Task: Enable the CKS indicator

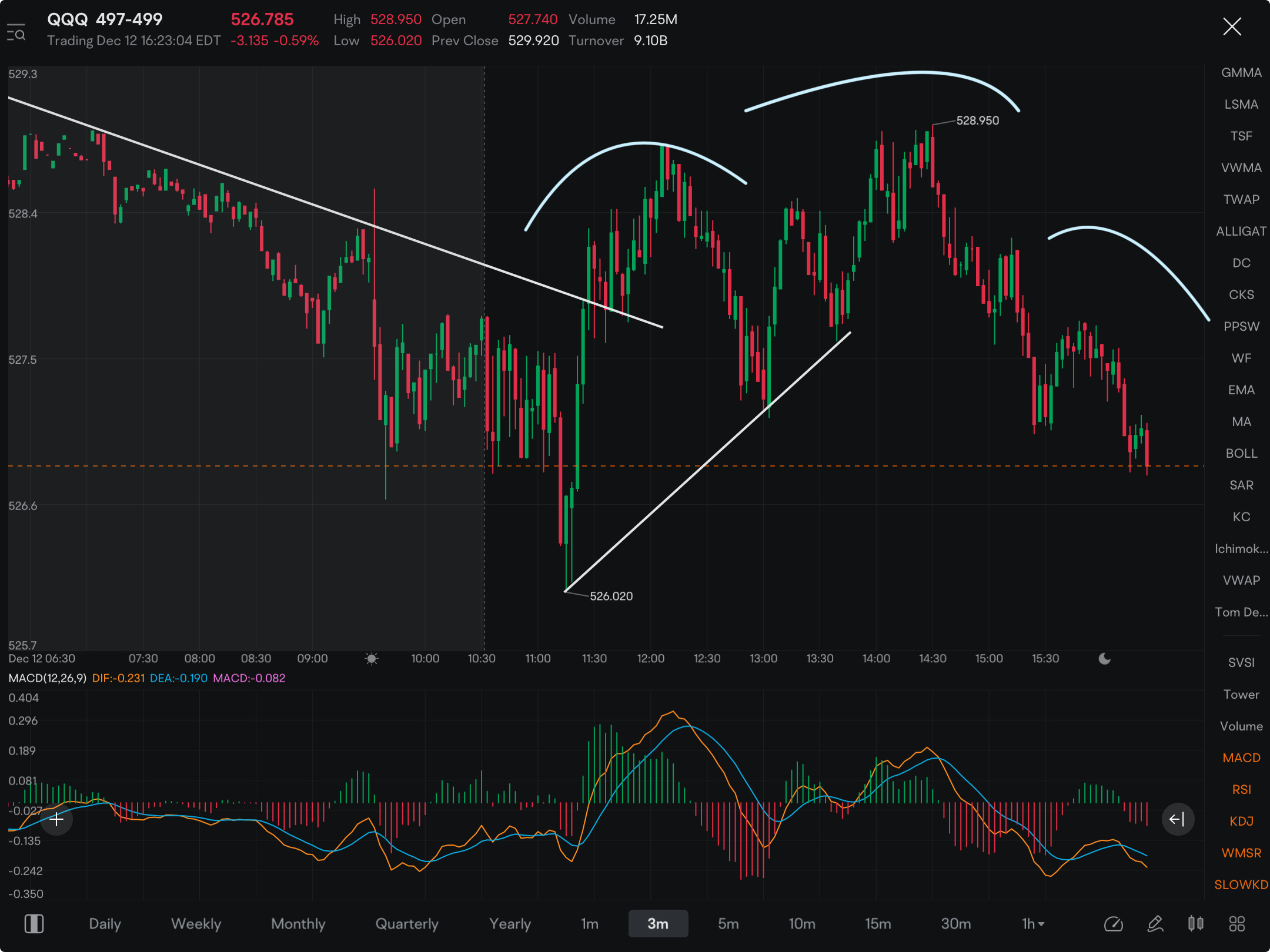Action: (1241, 295)
